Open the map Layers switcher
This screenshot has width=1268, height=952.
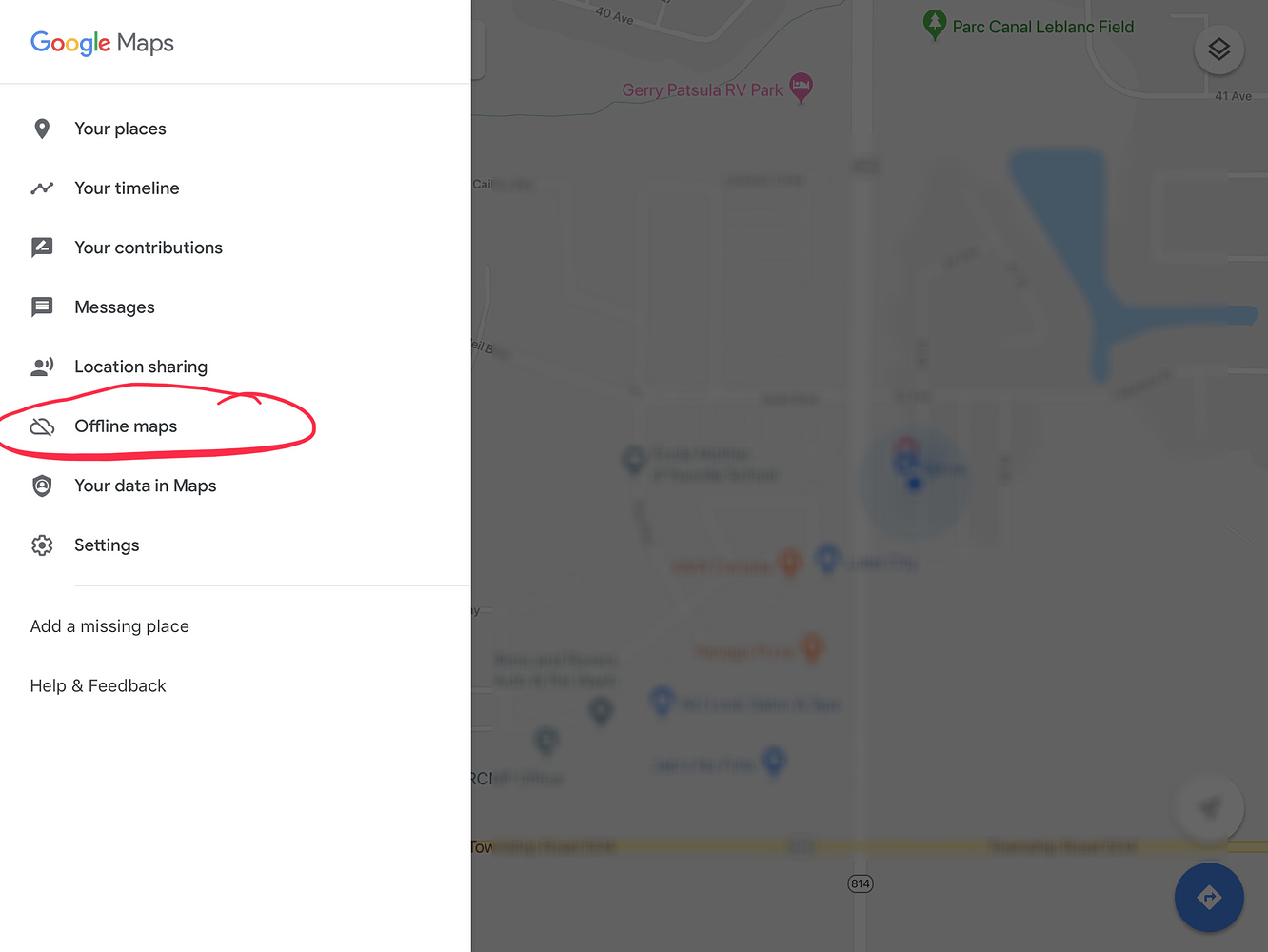coord(1219,50)
